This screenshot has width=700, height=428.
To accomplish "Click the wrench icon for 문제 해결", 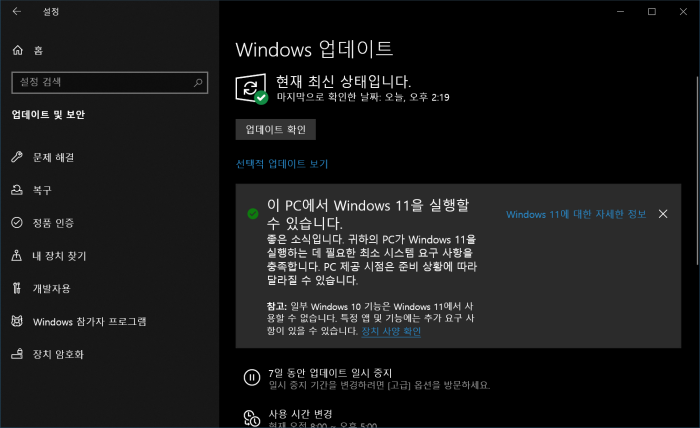I will click(17, 157).
